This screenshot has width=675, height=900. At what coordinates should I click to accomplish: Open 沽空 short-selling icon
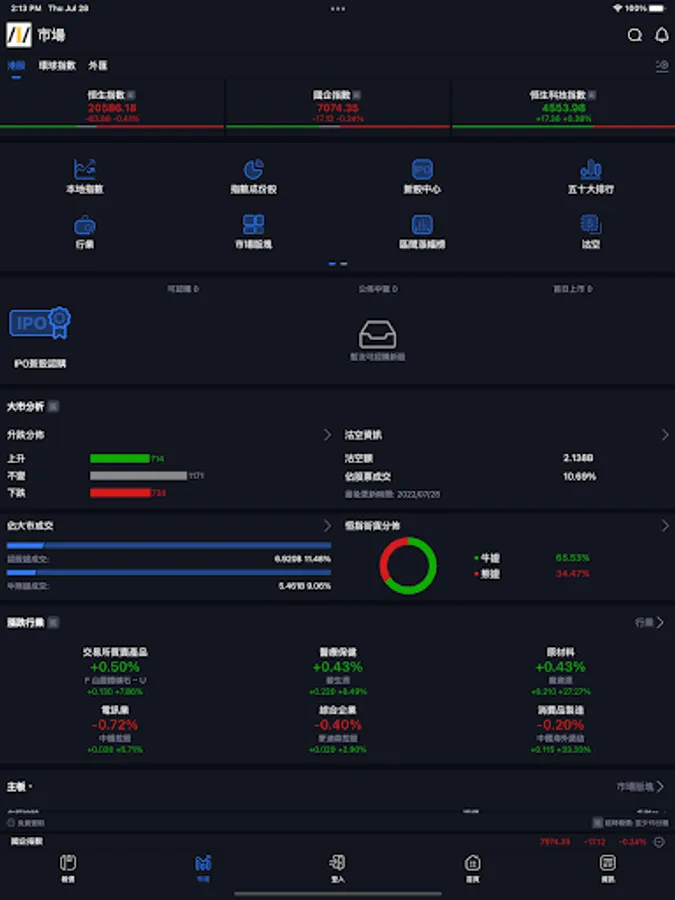tap(591, 224)
